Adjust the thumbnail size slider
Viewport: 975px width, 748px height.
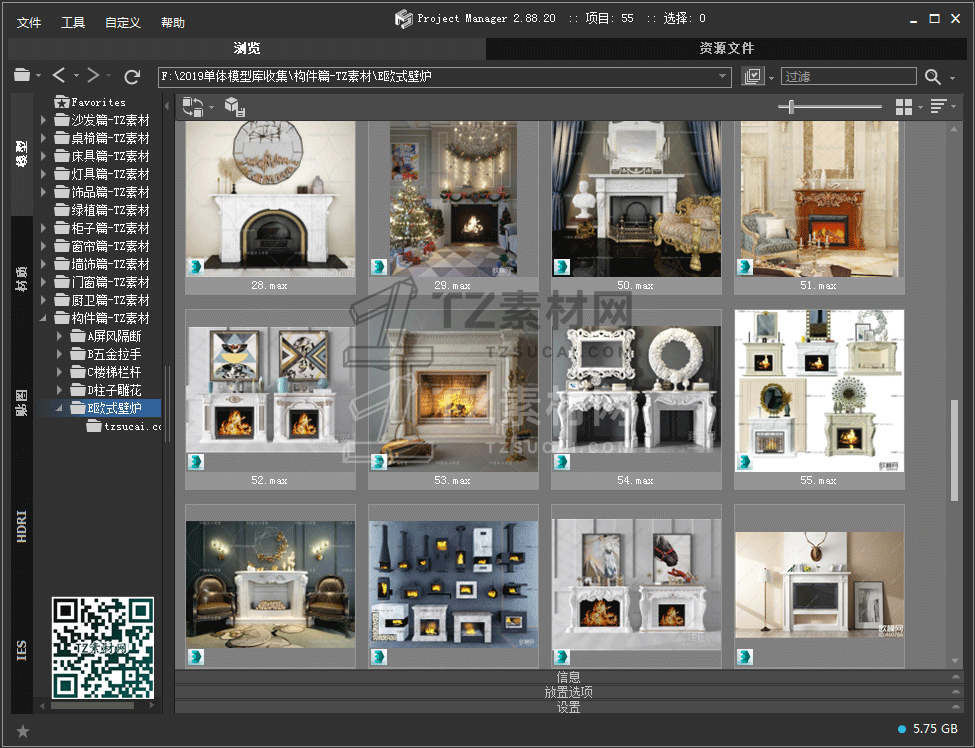791,107
